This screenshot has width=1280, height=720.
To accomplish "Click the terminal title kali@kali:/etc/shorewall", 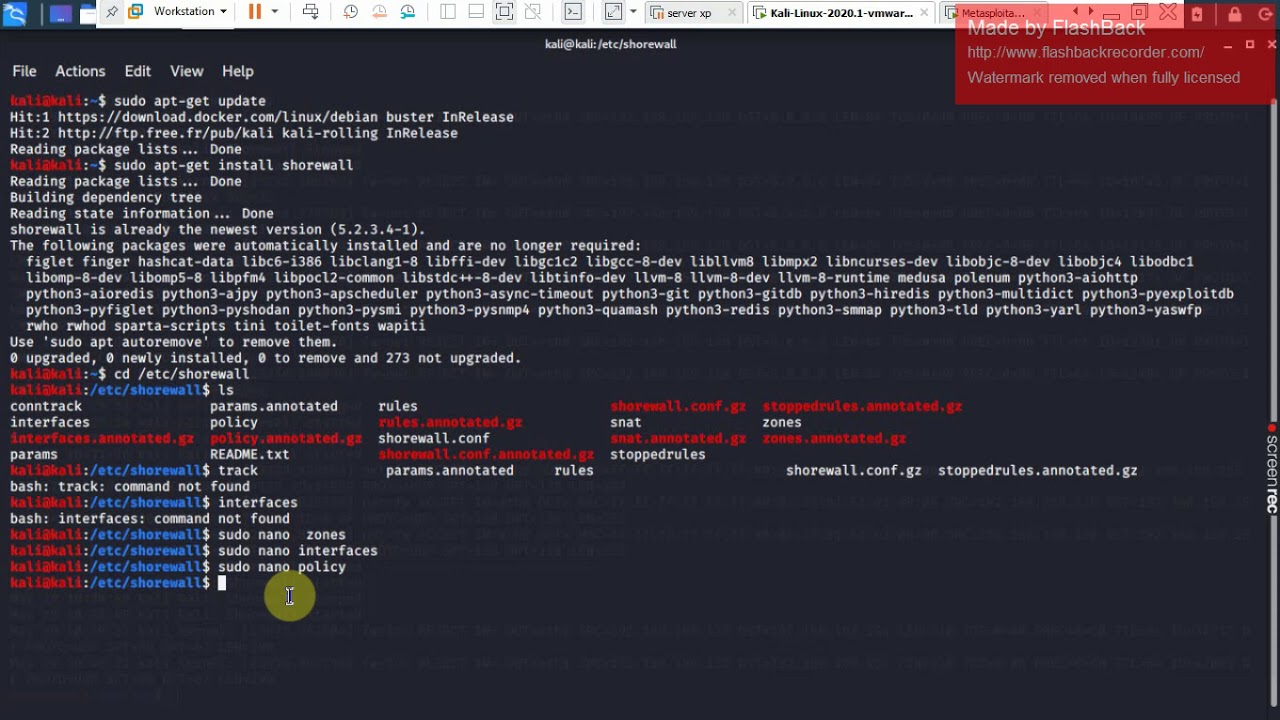I will coord(610,44).
